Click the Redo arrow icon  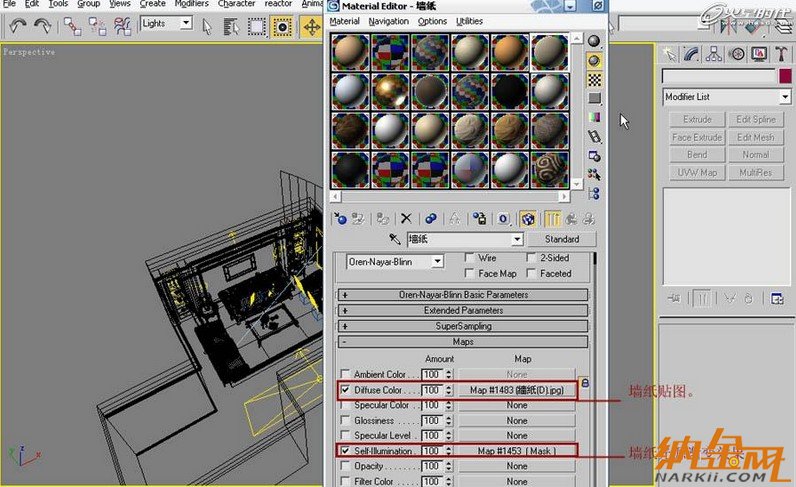(x=43, y=25)
